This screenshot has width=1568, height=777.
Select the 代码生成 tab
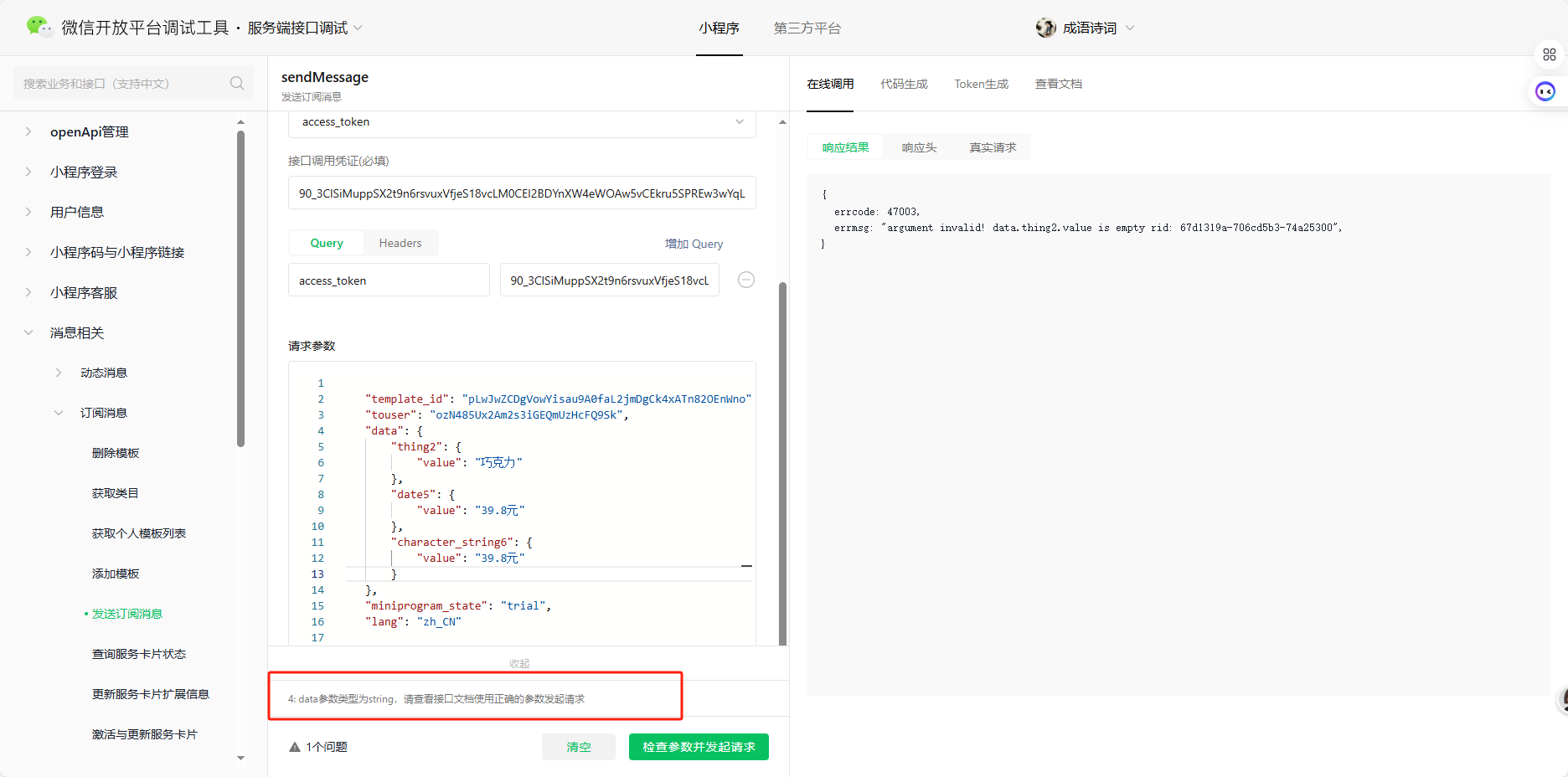(x=904, y=84)
